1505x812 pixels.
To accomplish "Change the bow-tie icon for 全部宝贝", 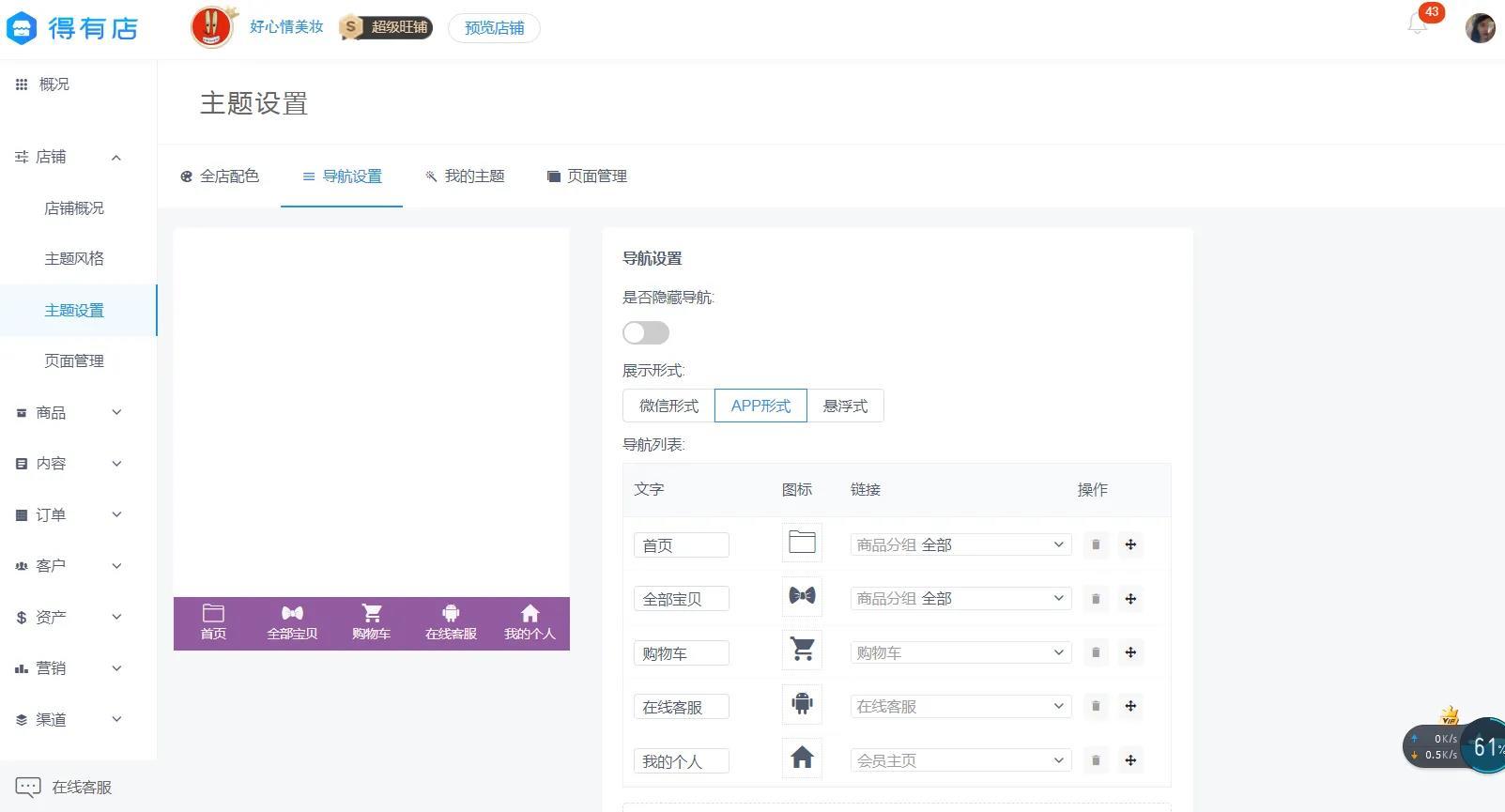I will click(802, 596).
